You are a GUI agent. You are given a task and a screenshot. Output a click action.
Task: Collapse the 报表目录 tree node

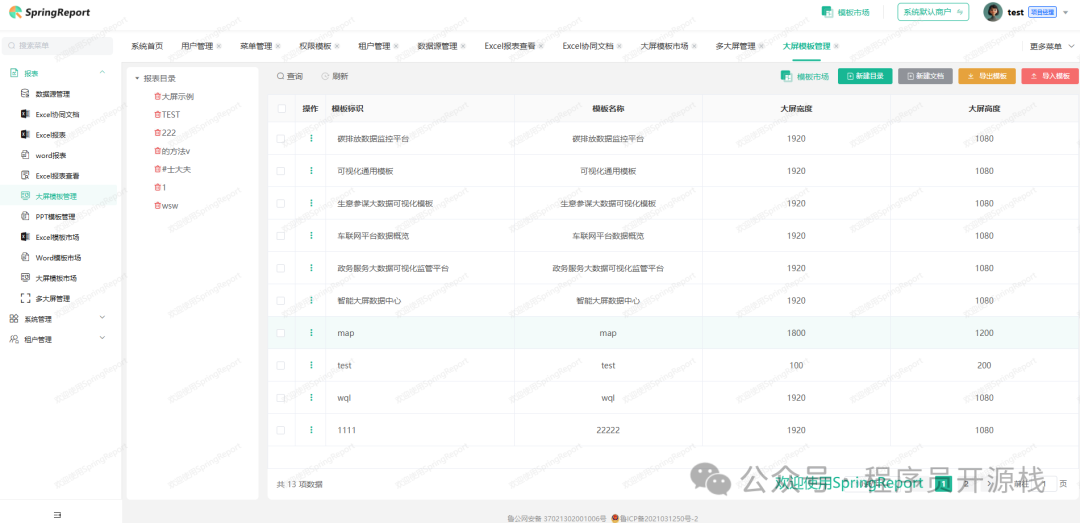click(137, 79)
